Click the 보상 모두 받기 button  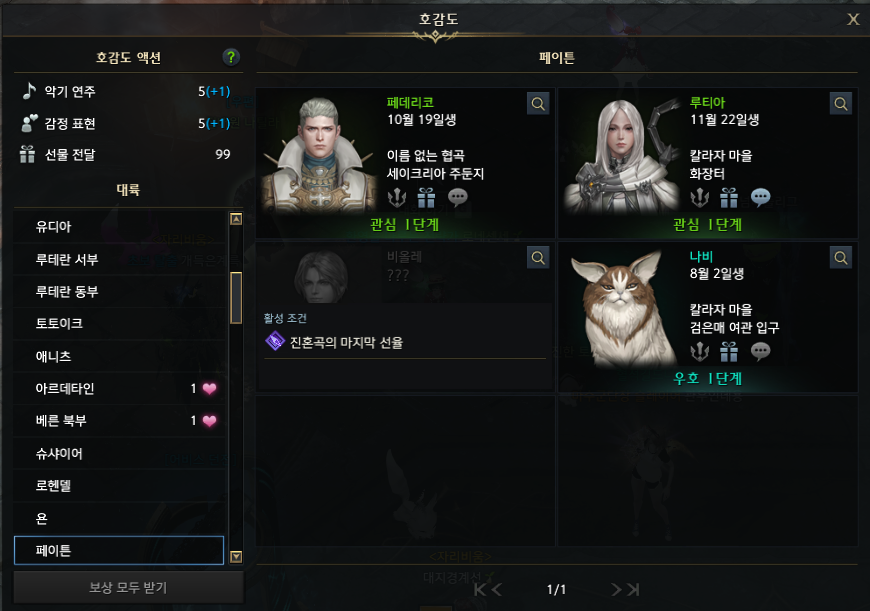coord(128,587)
